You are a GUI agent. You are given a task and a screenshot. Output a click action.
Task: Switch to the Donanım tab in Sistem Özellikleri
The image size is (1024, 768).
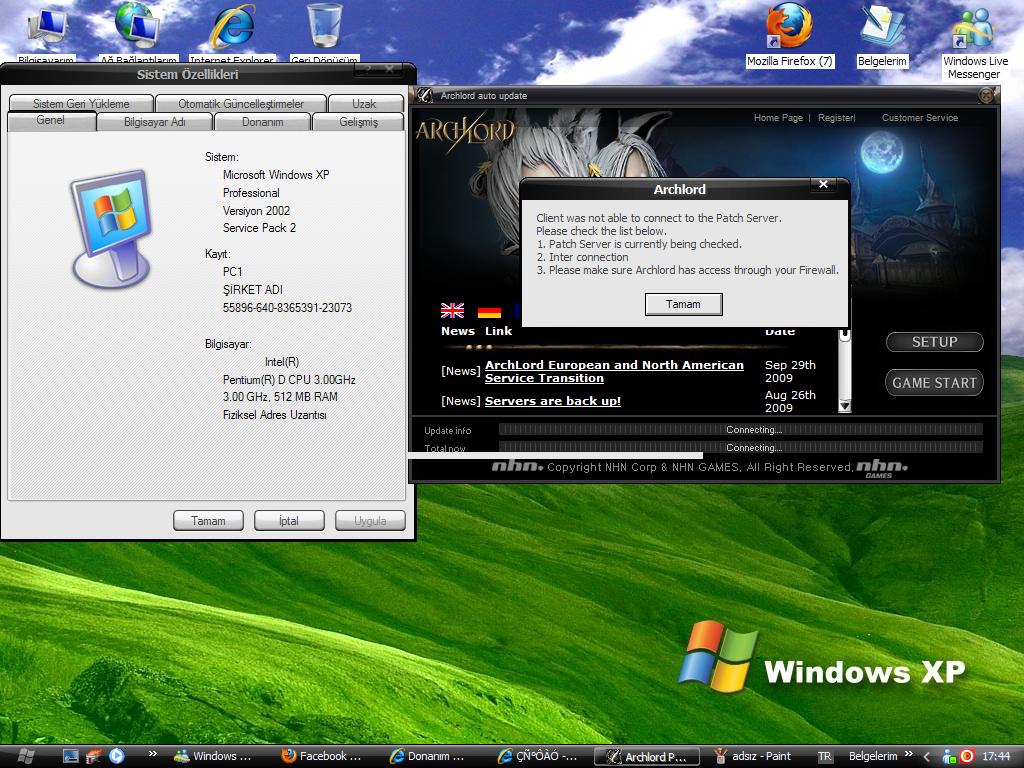tap(263, 122)
